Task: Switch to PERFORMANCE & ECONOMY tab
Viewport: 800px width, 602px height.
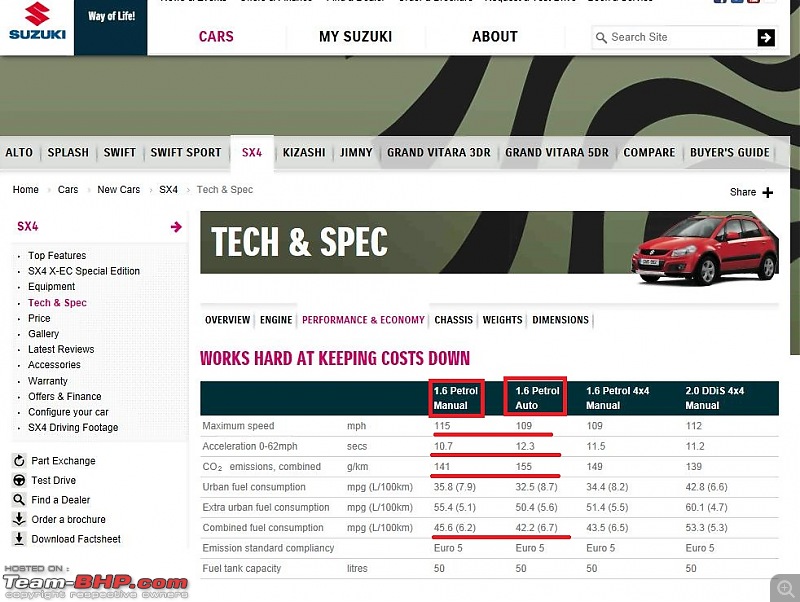Action: pyautogui.click(x=363, y=320)
